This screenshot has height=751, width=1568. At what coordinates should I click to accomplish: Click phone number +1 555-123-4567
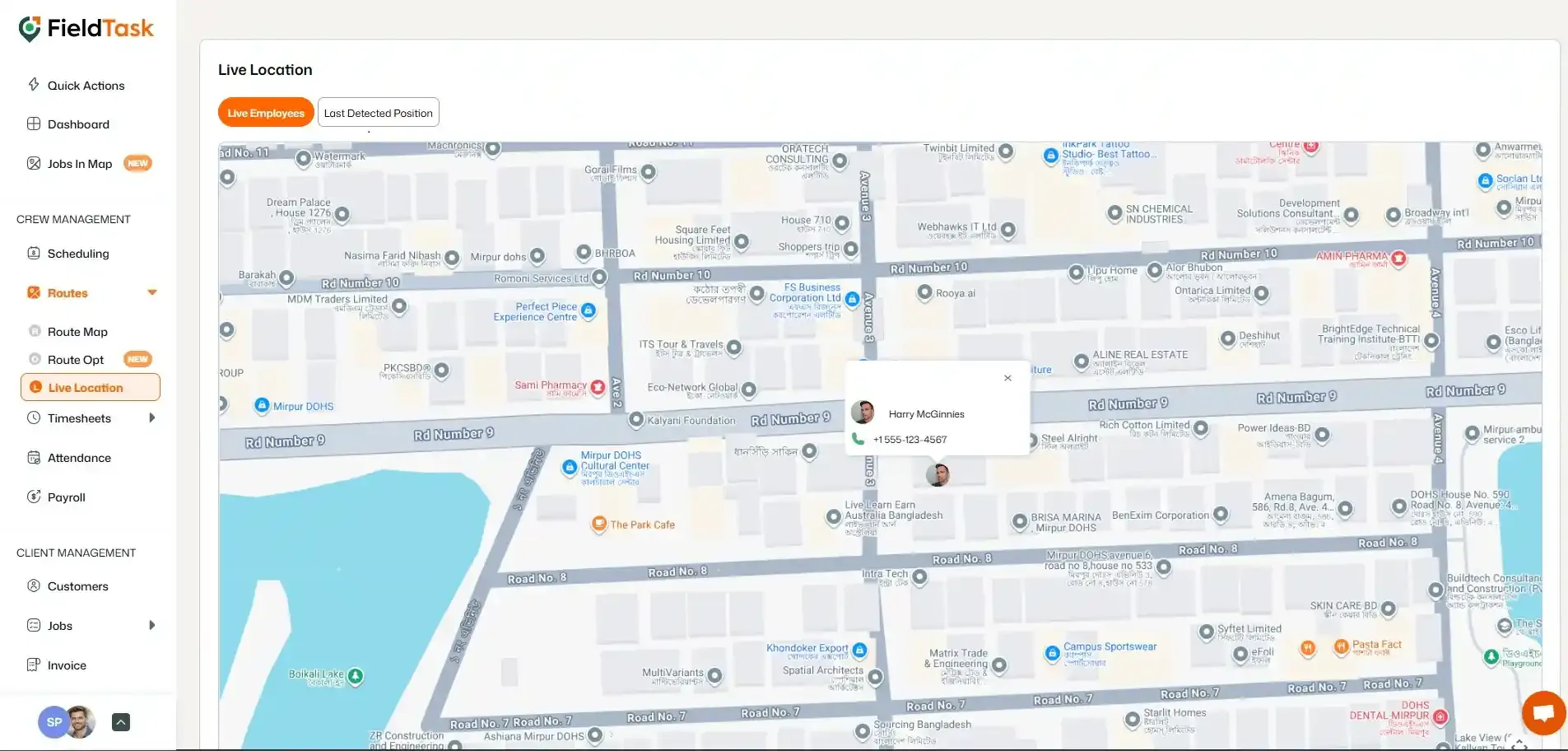910,439
